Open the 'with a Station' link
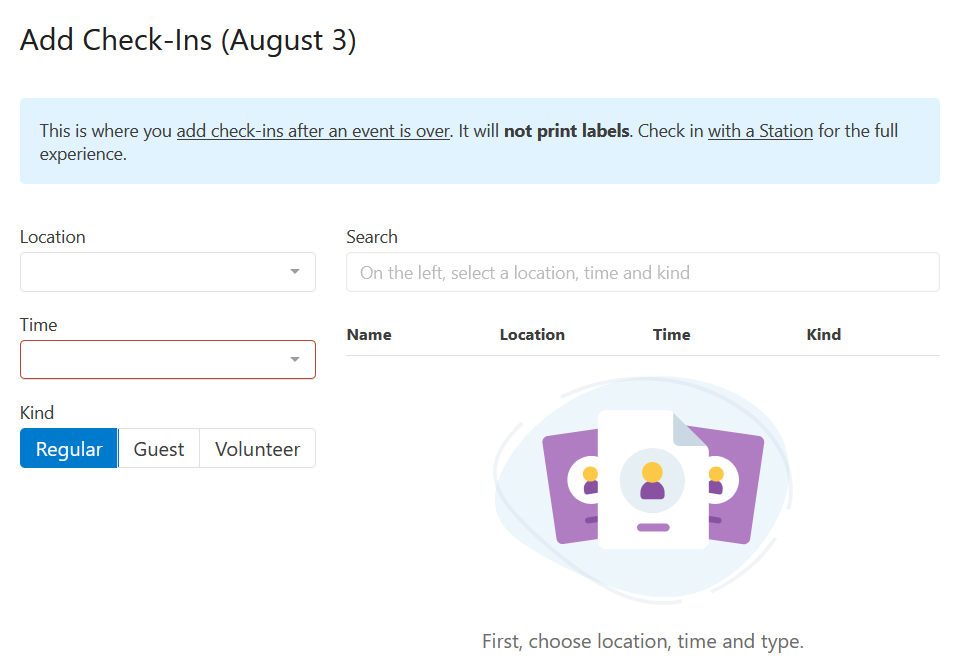This screenshot has height=664, width=971. pos(761,130)
